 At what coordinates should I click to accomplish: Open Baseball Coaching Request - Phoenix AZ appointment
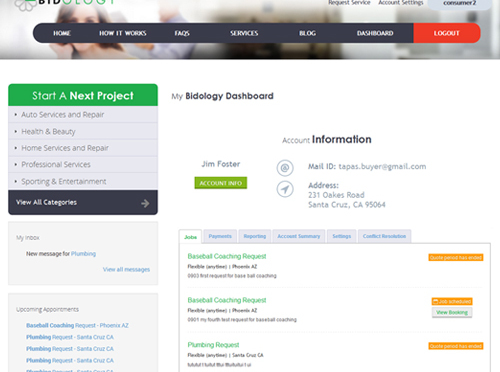pos(77,325)
